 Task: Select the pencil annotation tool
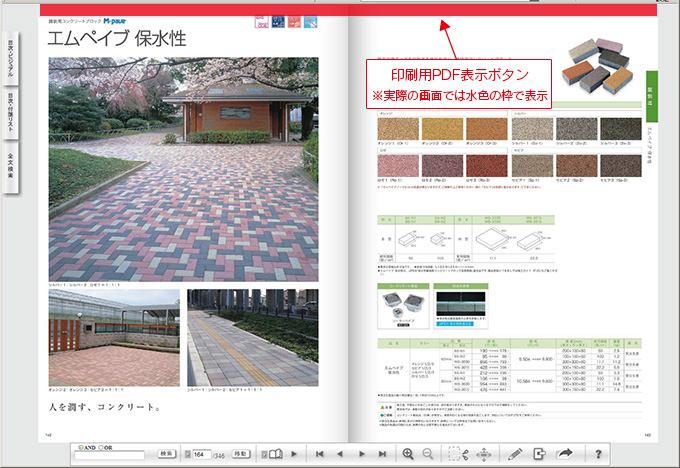tap(515, 454)
